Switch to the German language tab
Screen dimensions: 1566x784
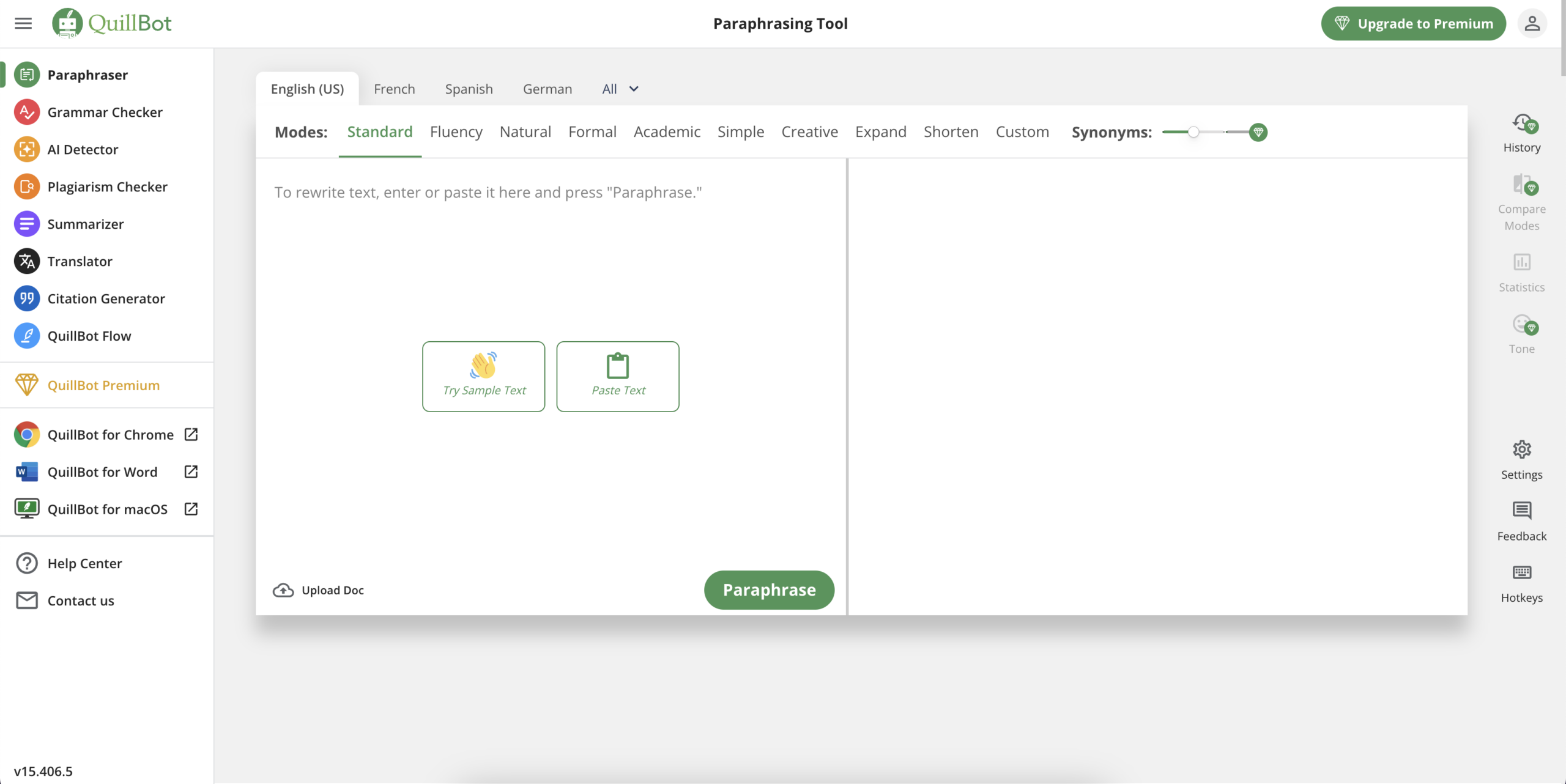[x=547, y=89]
